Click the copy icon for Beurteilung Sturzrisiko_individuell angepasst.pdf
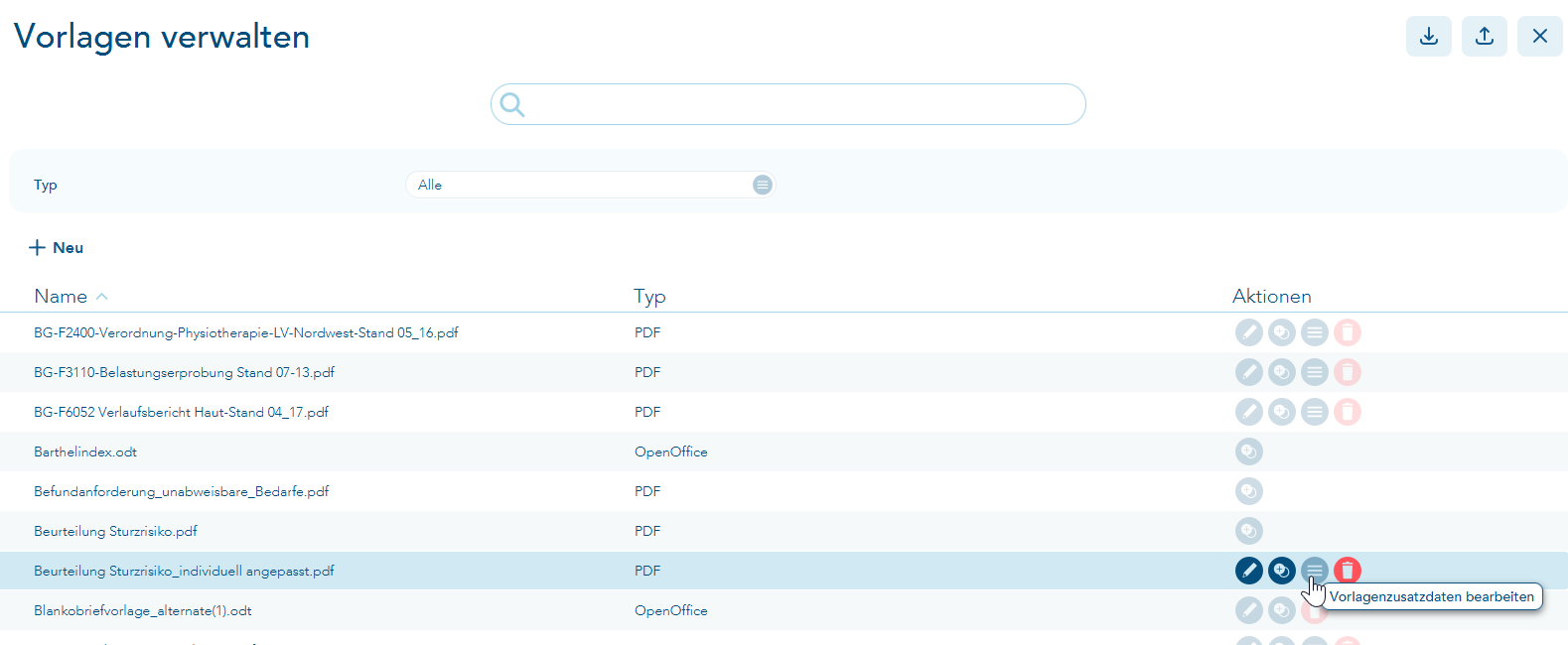The image size is (1568, 645). 1282,571
